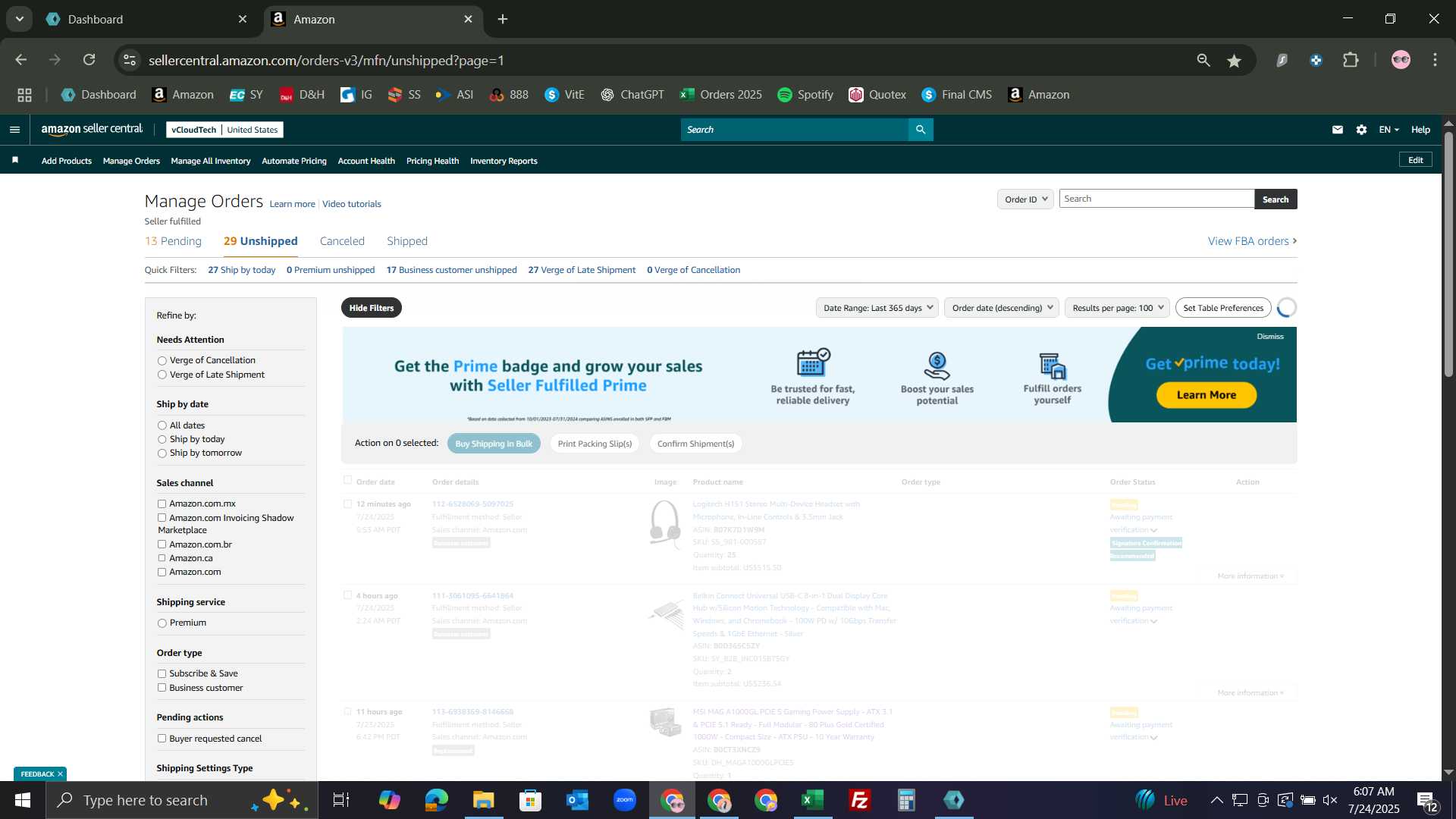Image resolution: width=1456 pixels, height=819 pixels.
Task: Check the Amazon.ca sales channel
Action: coord(162,558)
